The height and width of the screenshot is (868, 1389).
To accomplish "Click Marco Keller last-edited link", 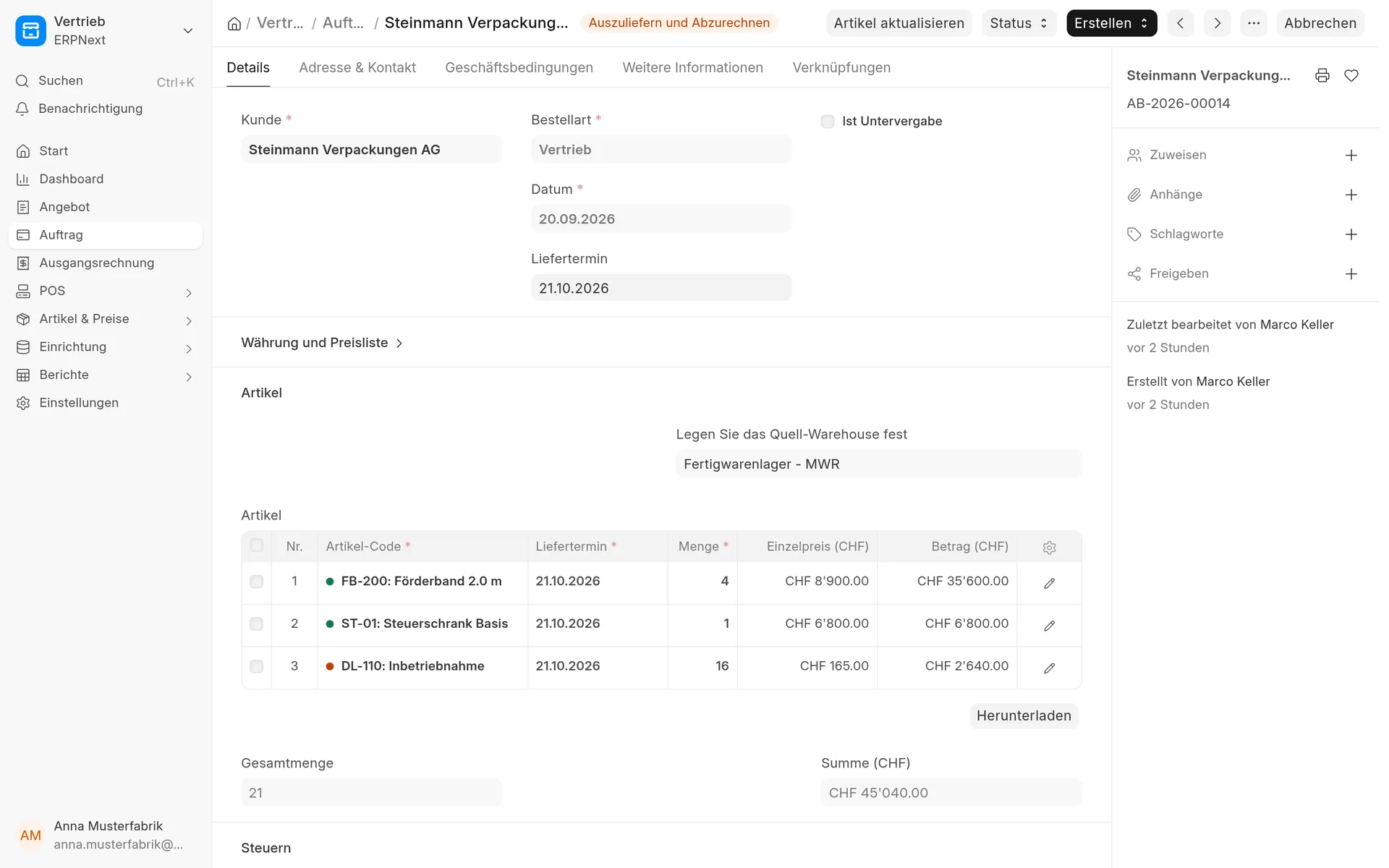I will [1296, 325].
